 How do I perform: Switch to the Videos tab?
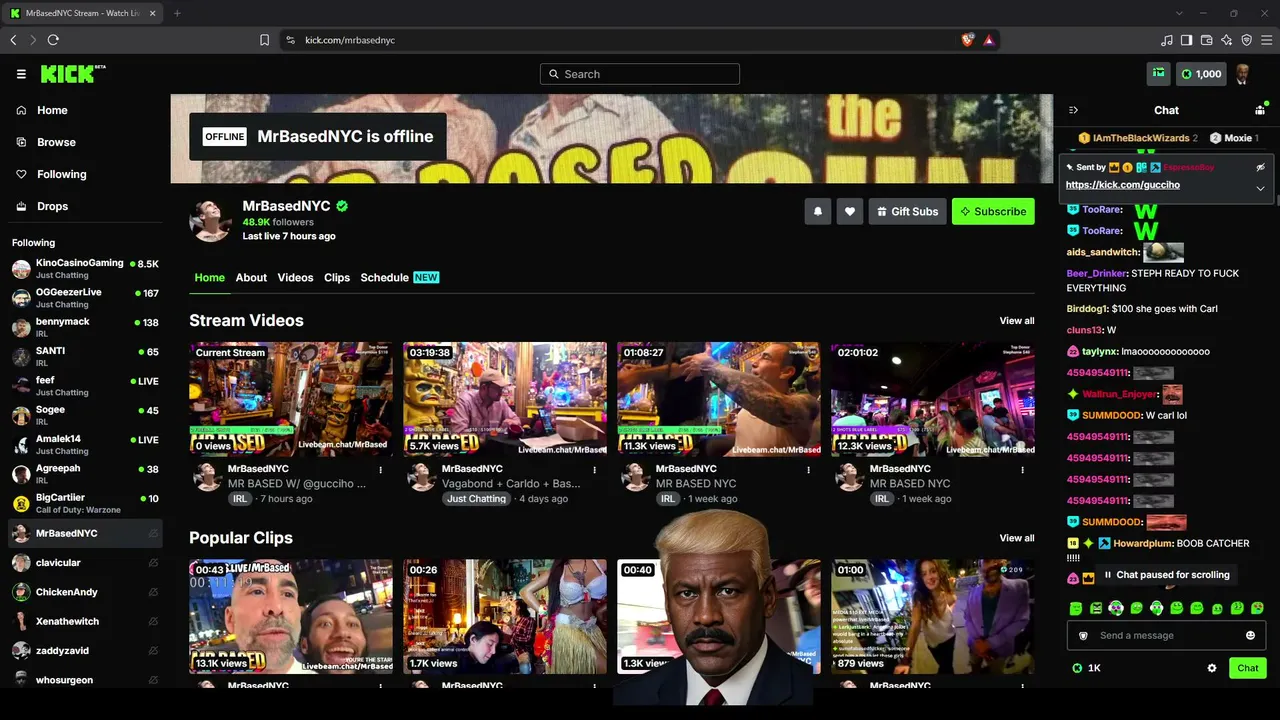(295, 277)
